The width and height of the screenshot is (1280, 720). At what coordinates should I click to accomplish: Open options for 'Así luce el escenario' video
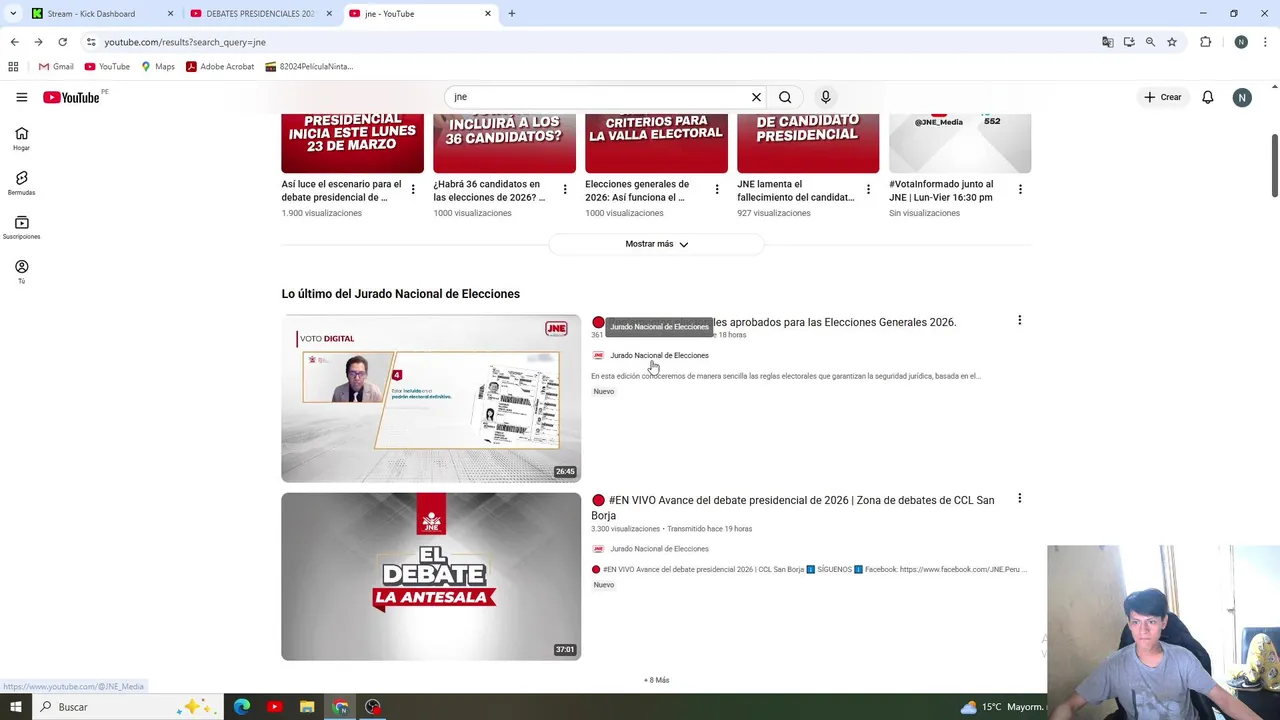[413, 189]
